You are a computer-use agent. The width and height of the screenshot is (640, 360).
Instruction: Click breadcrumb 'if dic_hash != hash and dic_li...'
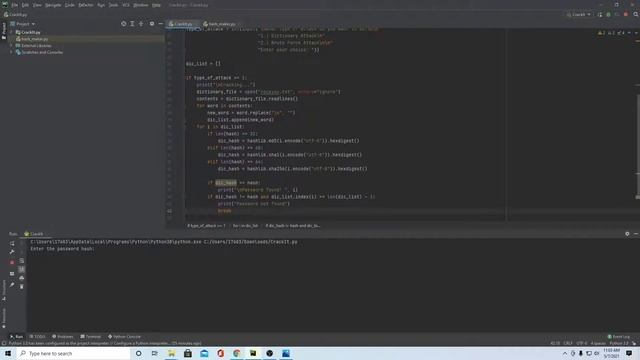293,225
